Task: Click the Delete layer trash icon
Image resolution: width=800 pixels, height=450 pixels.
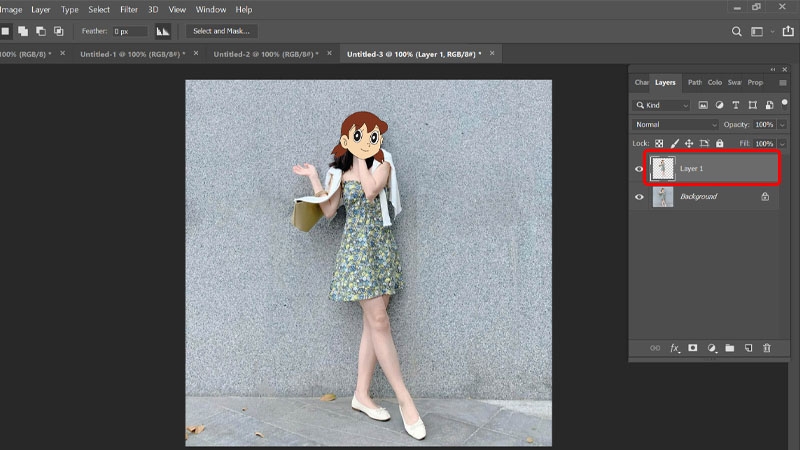Action: click(x=766, y=348)
